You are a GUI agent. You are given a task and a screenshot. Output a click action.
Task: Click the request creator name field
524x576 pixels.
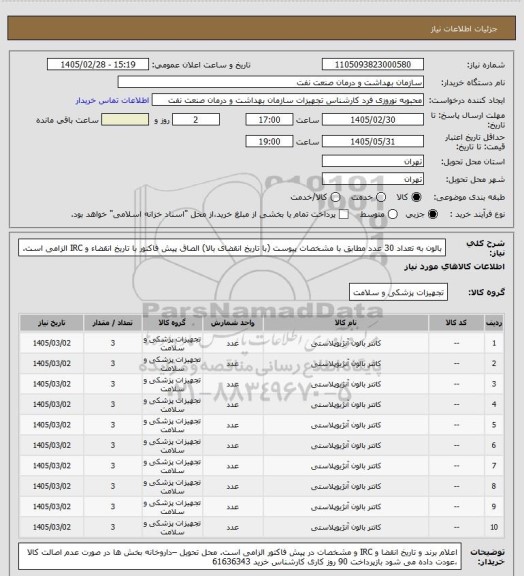[288, 100]
